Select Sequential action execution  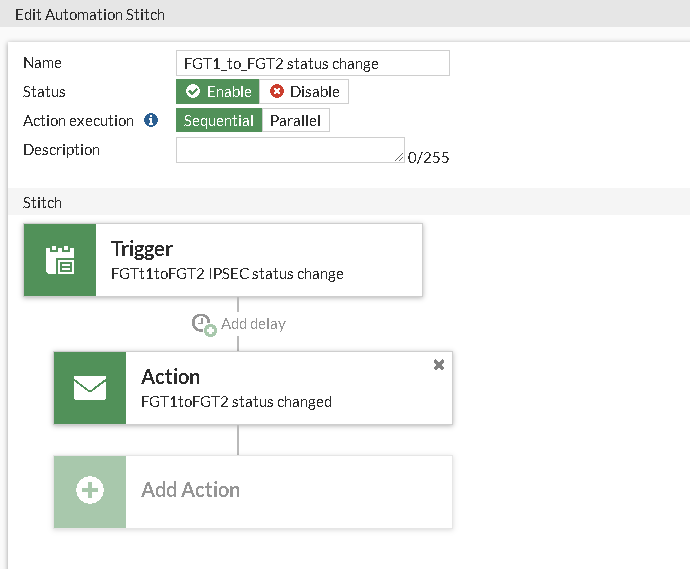219,121
